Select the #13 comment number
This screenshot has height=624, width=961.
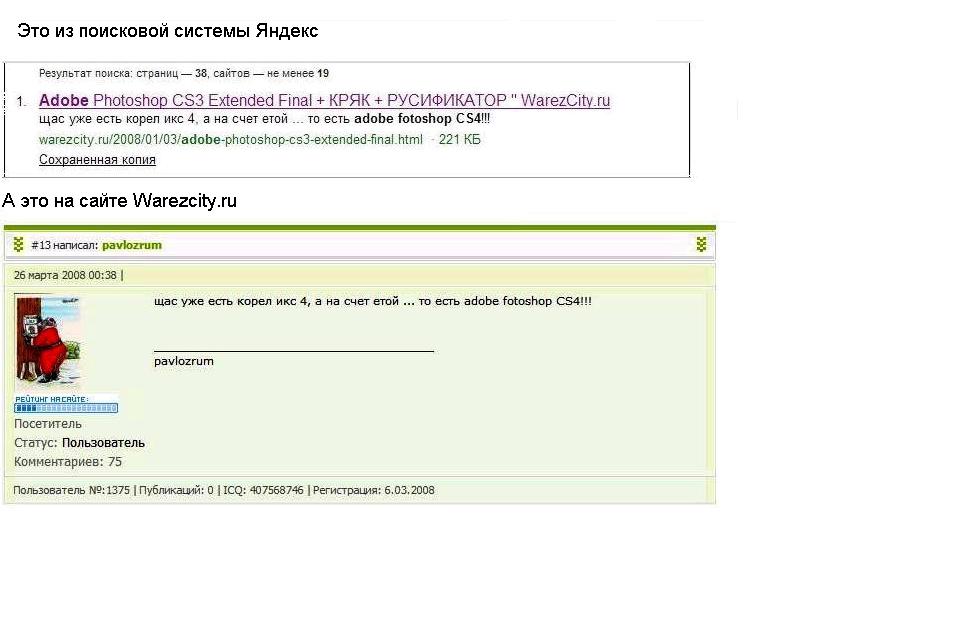pyautogui.click(x=40, y=245)
